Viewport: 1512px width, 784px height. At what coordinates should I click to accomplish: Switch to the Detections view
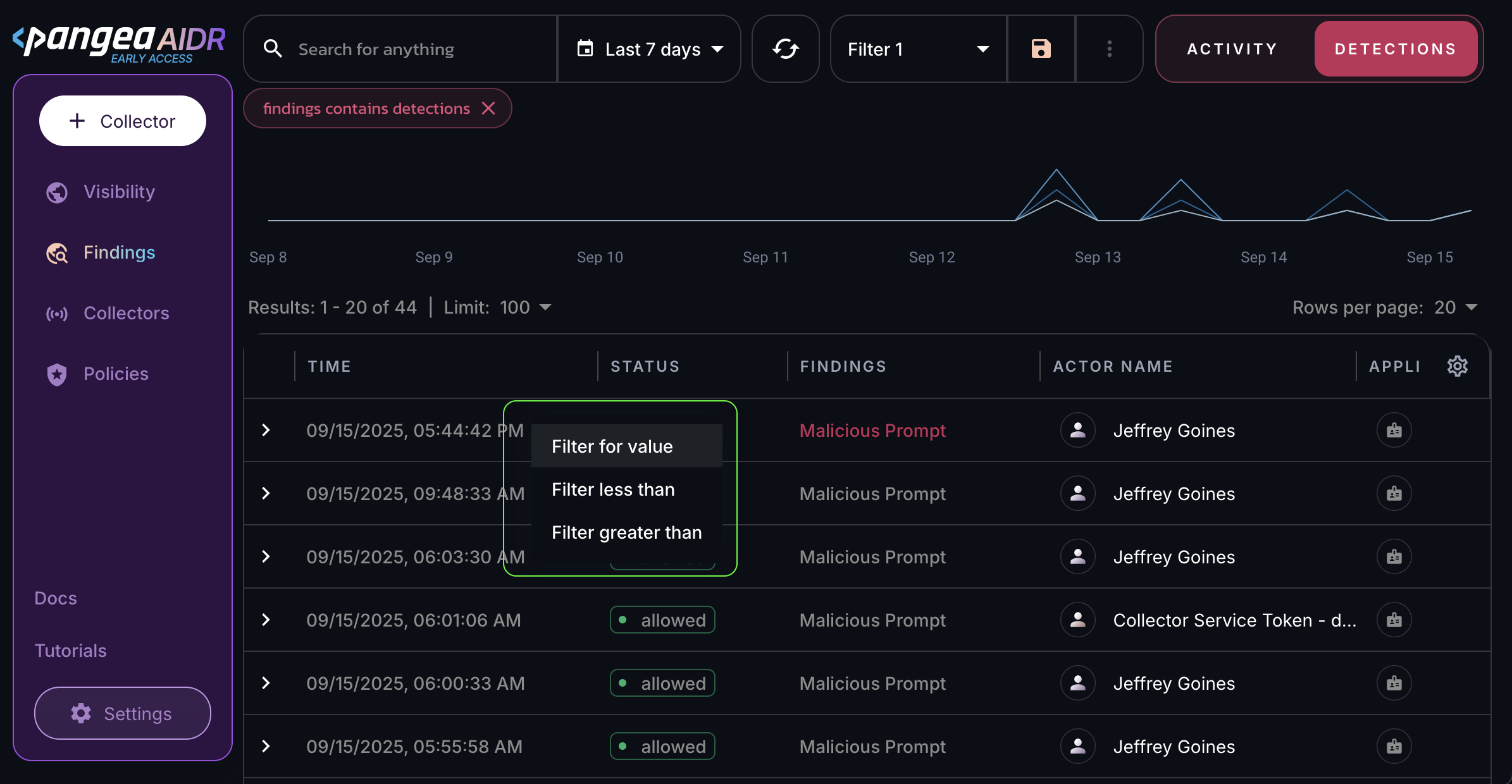point(1395,49)
